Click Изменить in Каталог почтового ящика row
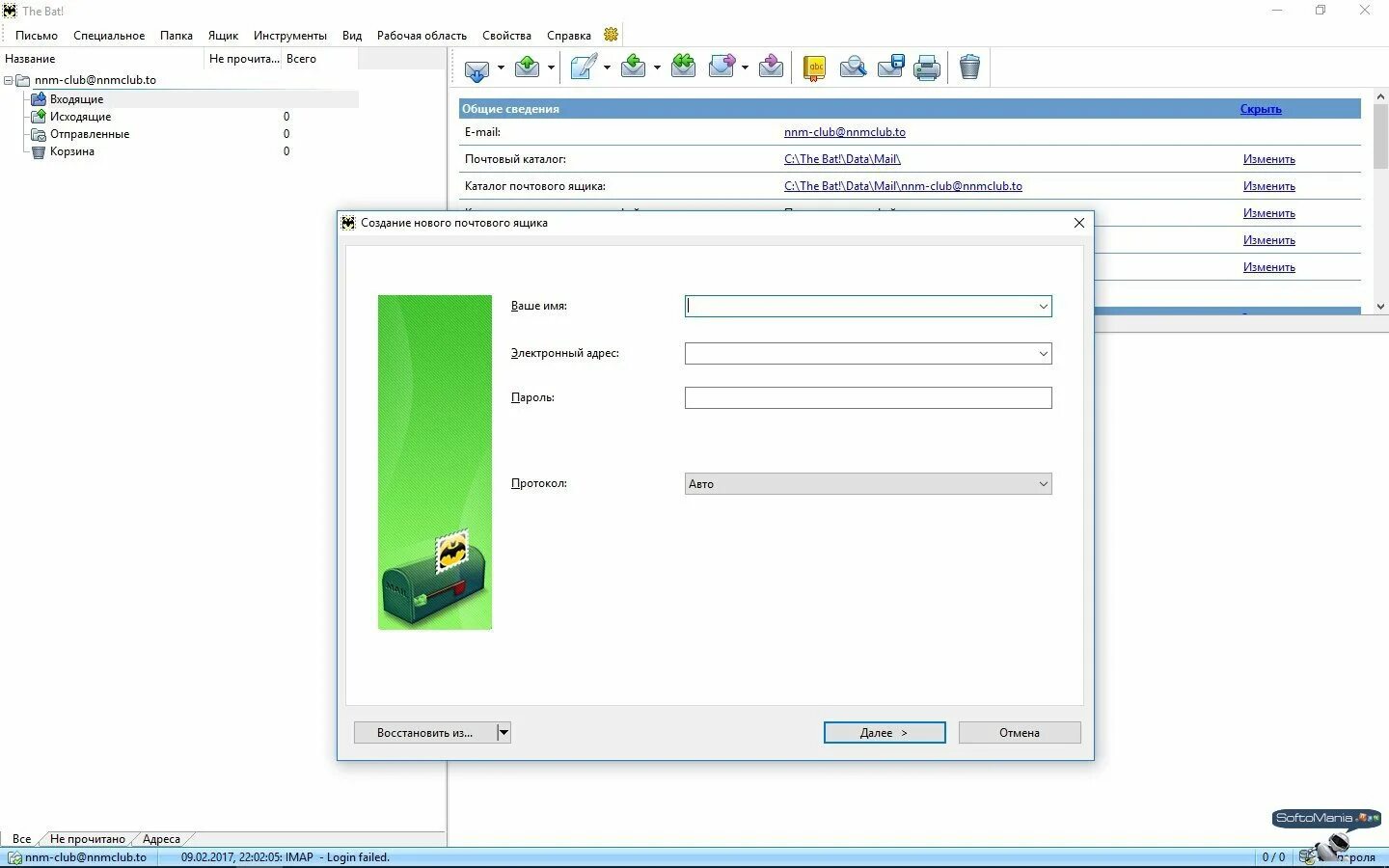Viewport: 1389px width, 868px height. pos(1269,186)
